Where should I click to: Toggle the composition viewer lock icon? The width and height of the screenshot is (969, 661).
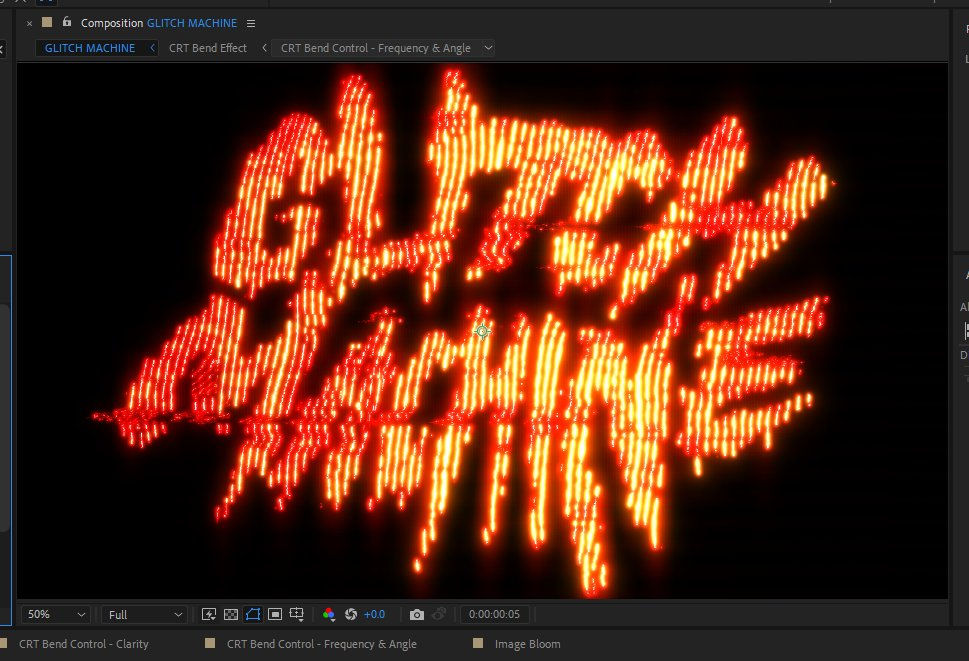67,22
